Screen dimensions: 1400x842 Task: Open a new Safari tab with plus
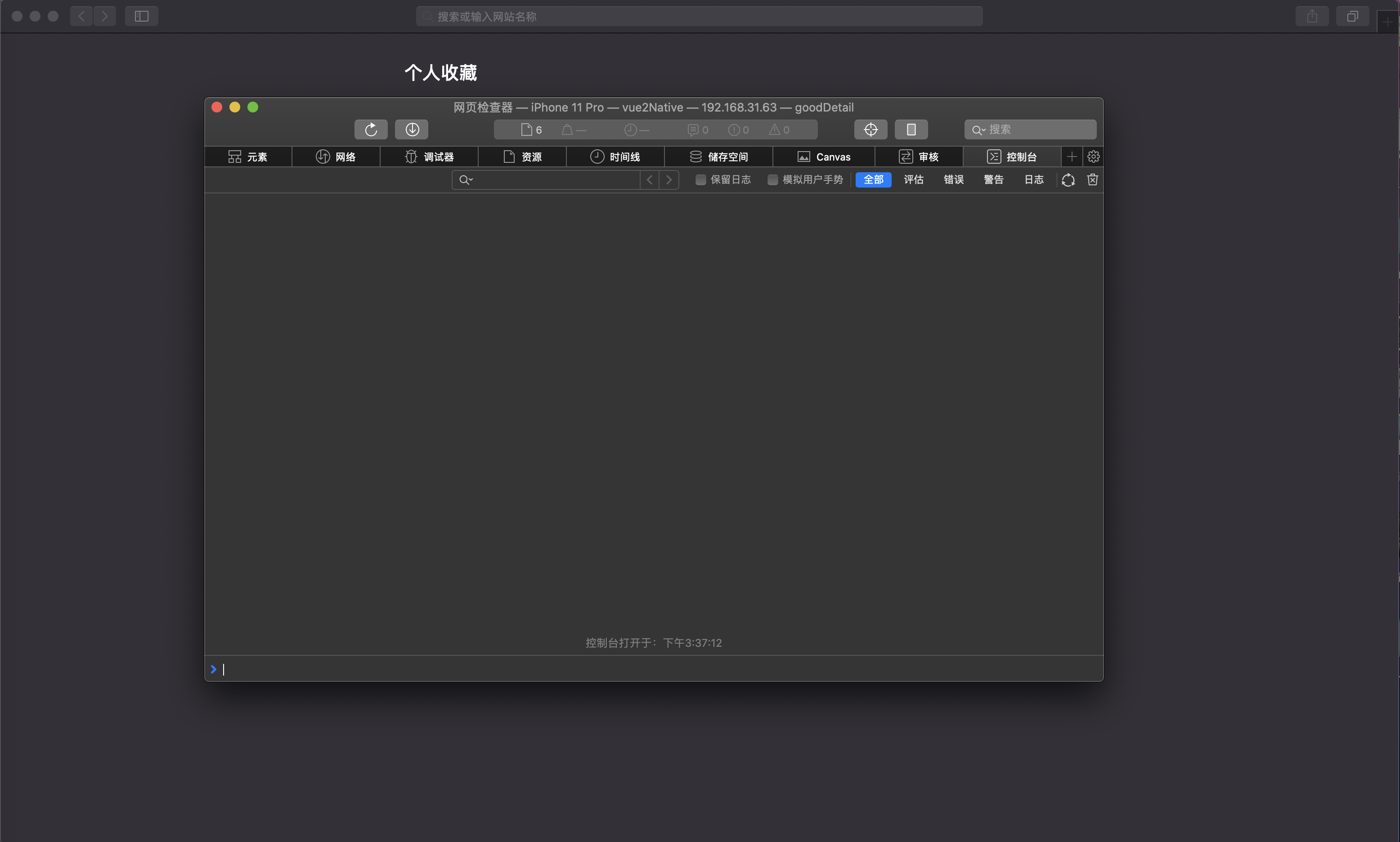tap(1387, 22)
